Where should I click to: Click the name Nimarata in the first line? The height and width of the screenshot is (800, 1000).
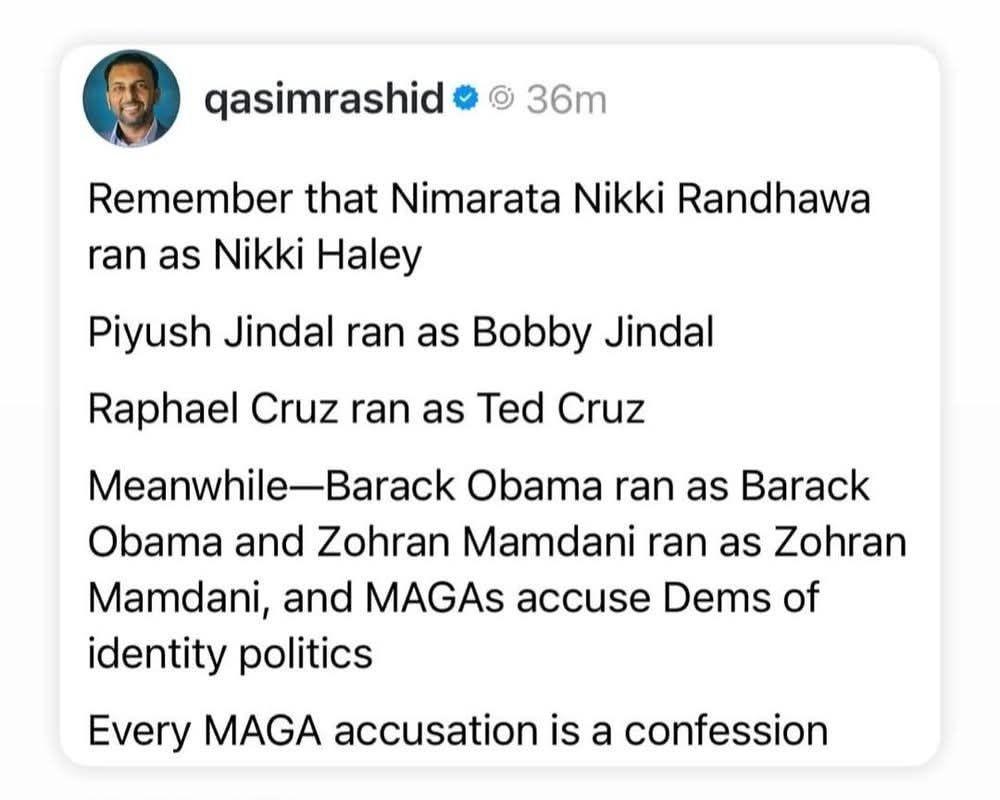476,198
